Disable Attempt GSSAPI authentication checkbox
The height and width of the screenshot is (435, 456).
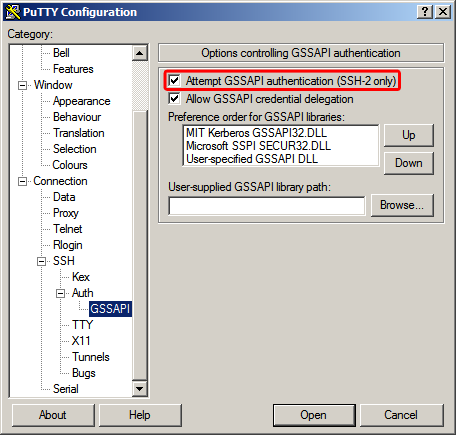pyautogui.click(x=174, y=80)
